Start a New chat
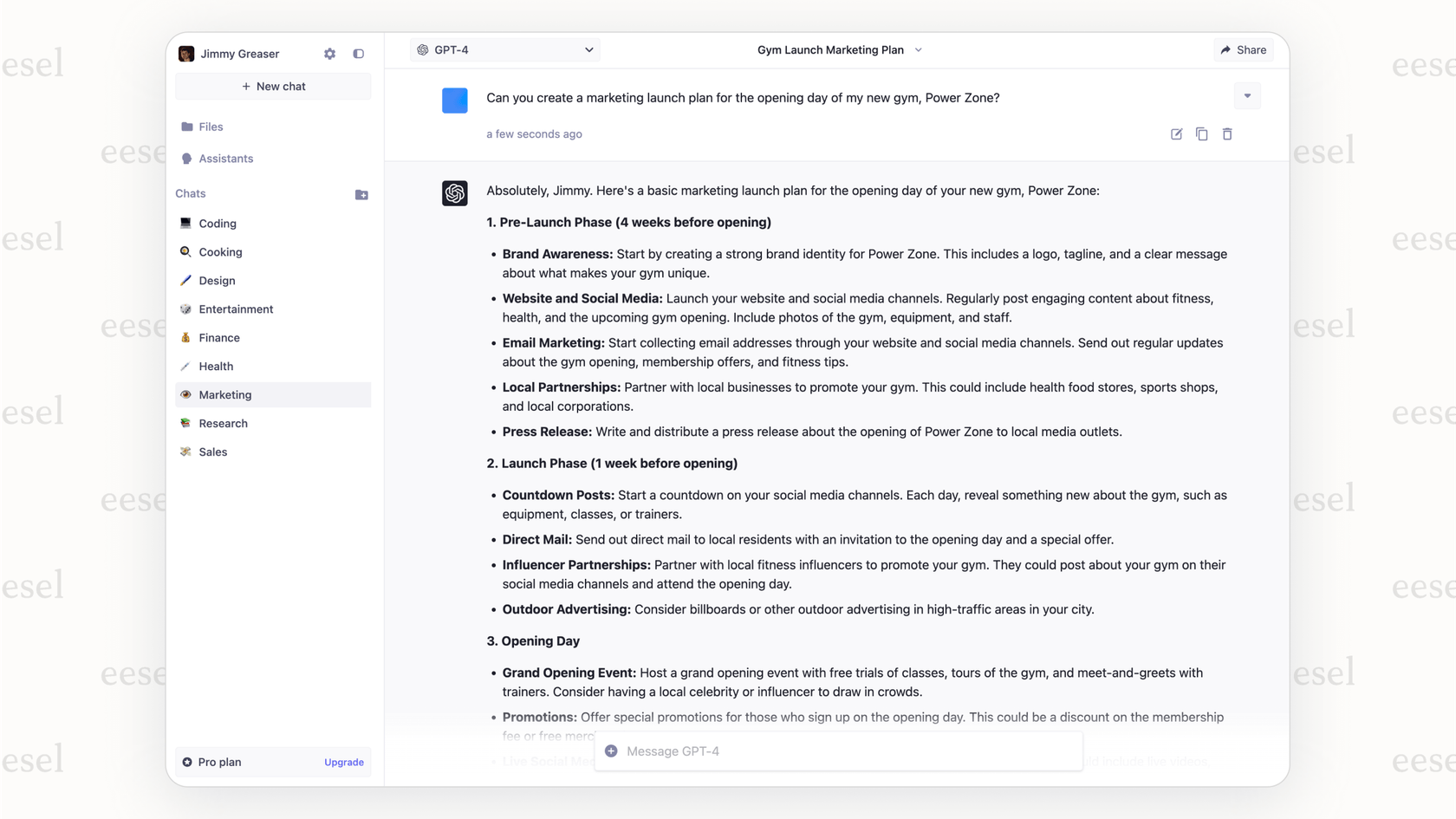The height and width of the screenshot is (819, 1456). click(273, 86)
